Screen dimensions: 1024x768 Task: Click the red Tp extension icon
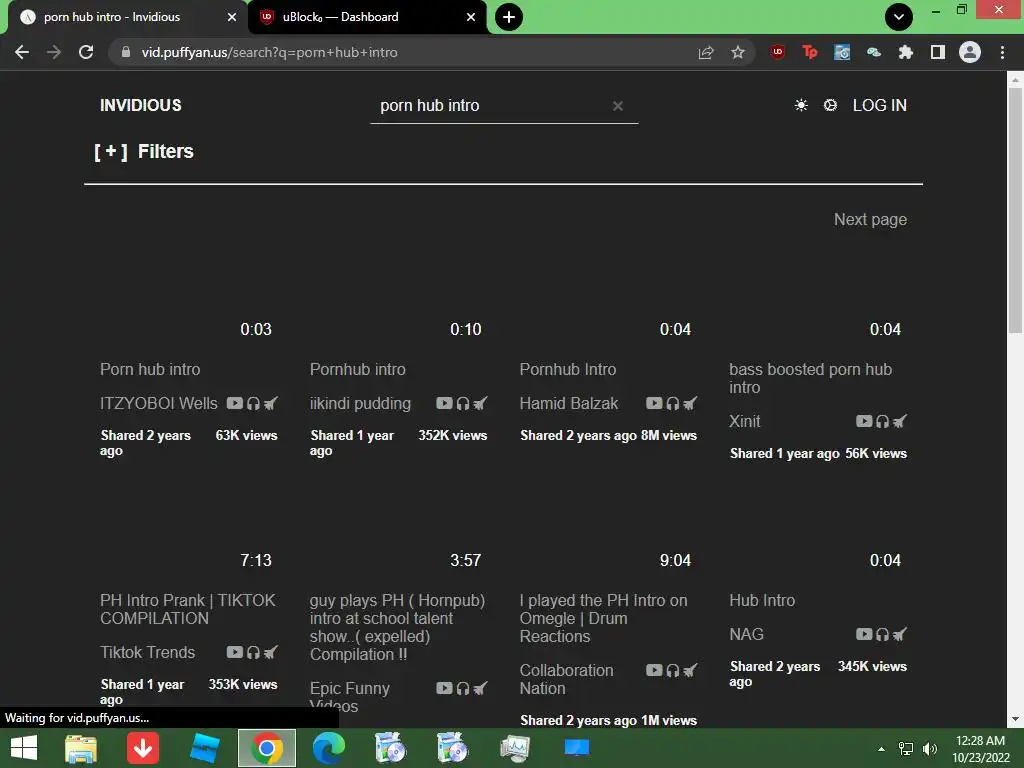click(x=809, y=52)
